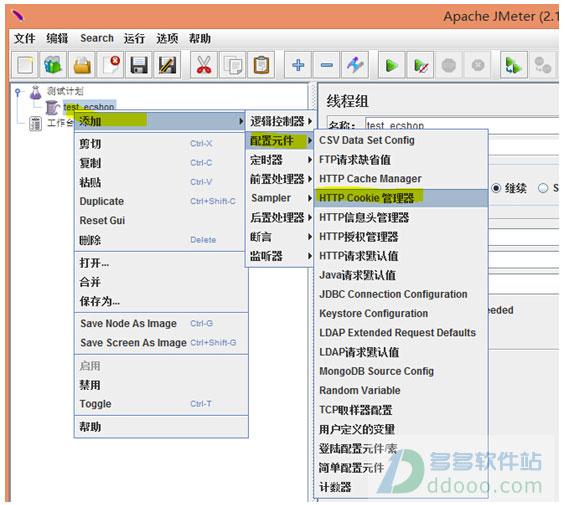The width and height of the screenshot is (565, 505).
Task: Click Duplicate in context menu
Action: [x=161, y=201]
